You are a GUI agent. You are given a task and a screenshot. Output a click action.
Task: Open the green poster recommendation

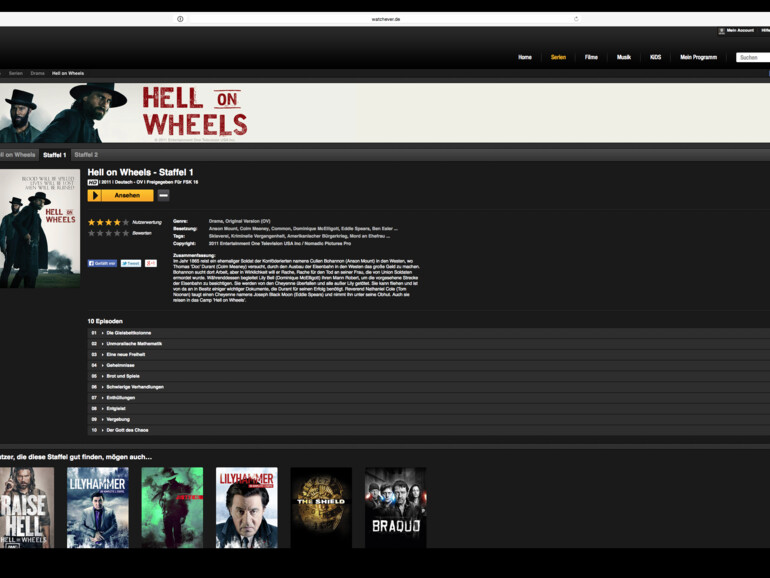[172, 508]
